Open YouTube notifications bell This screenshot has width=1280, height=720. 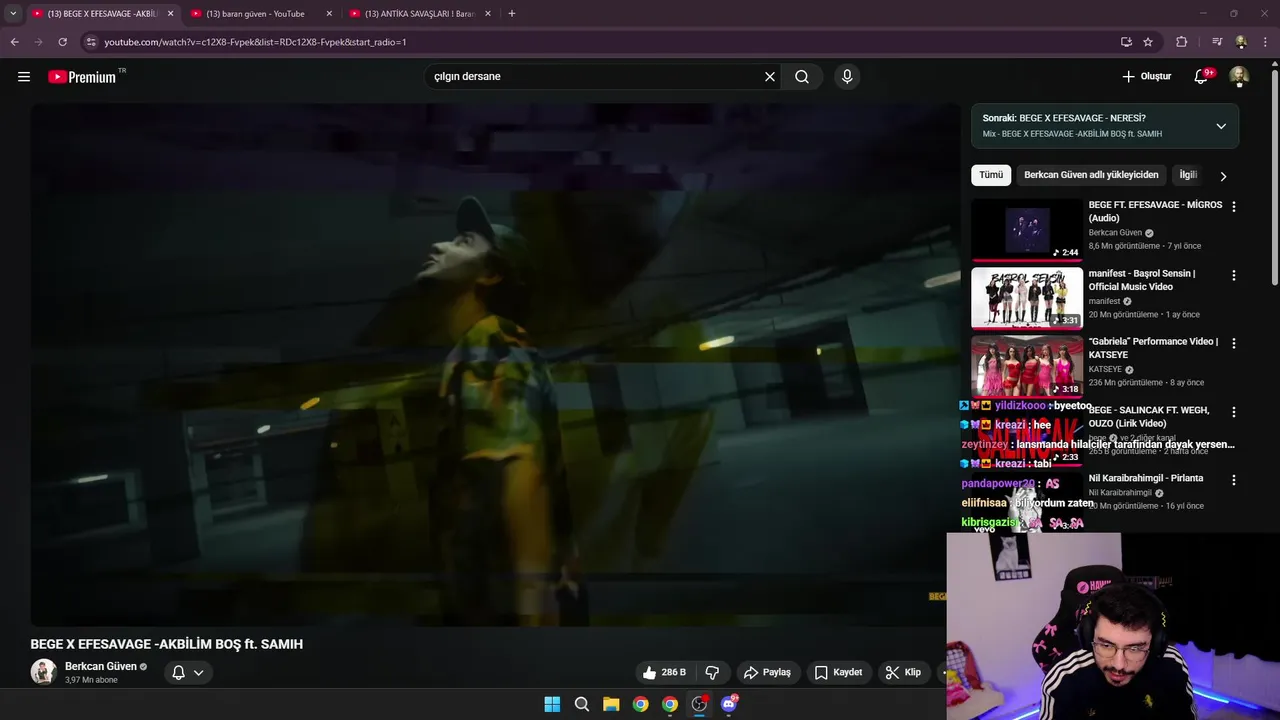[1201, 77]
